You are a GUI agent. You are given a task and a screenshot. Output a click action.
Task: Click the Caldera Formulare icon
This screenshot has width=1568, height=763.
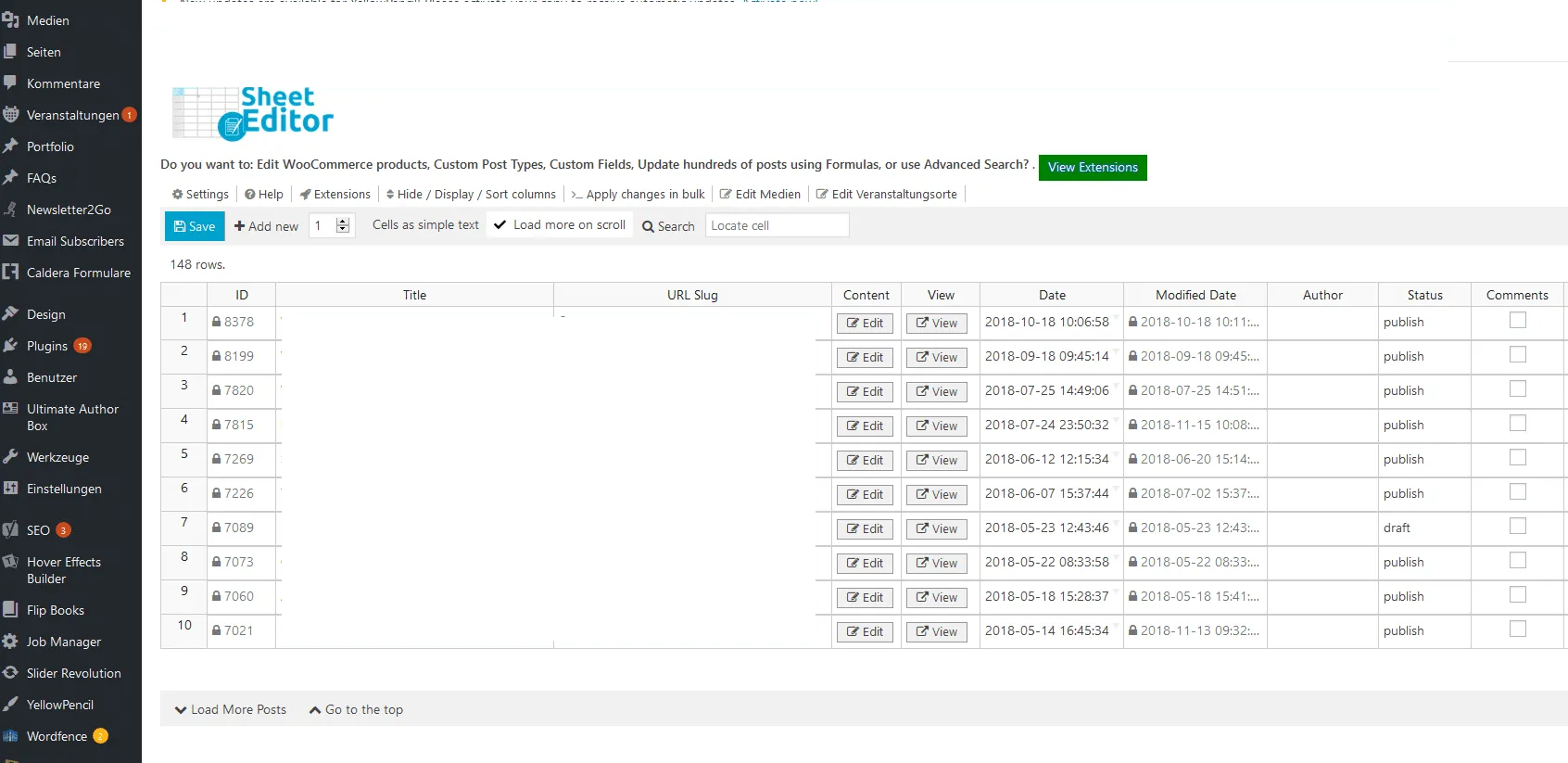10,272
